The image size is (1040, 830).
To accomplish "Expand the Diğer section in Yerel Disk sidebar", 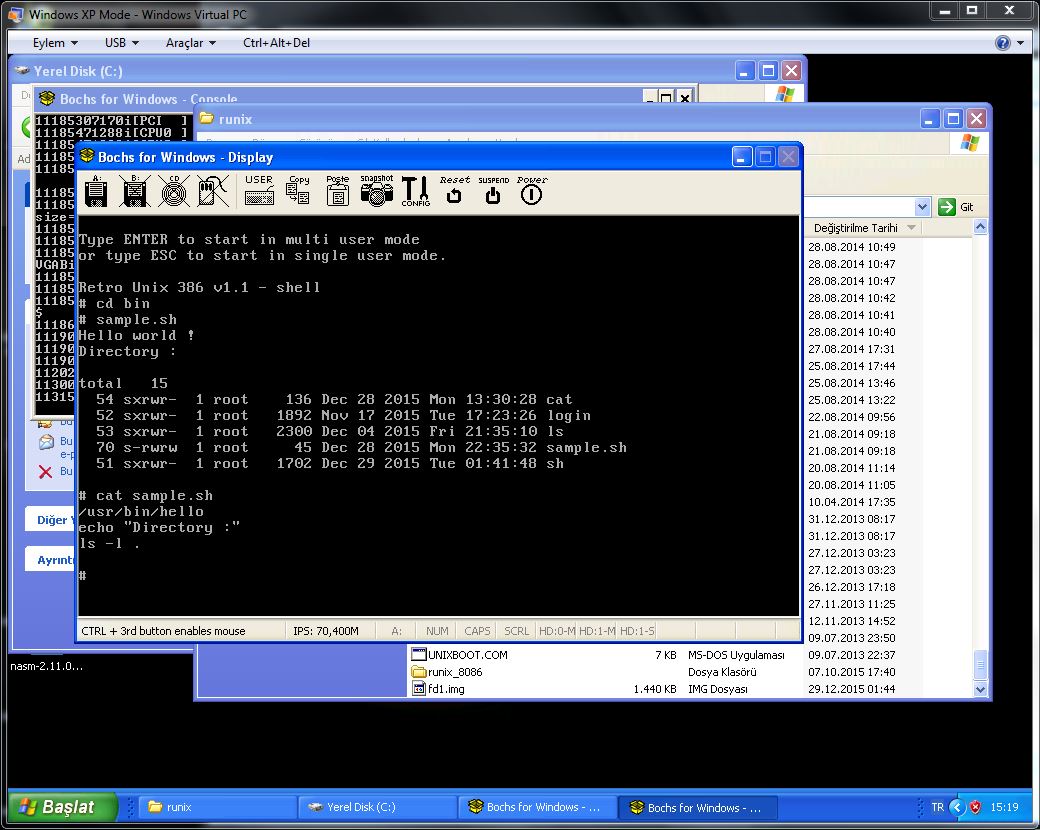I will click(52, 519).
